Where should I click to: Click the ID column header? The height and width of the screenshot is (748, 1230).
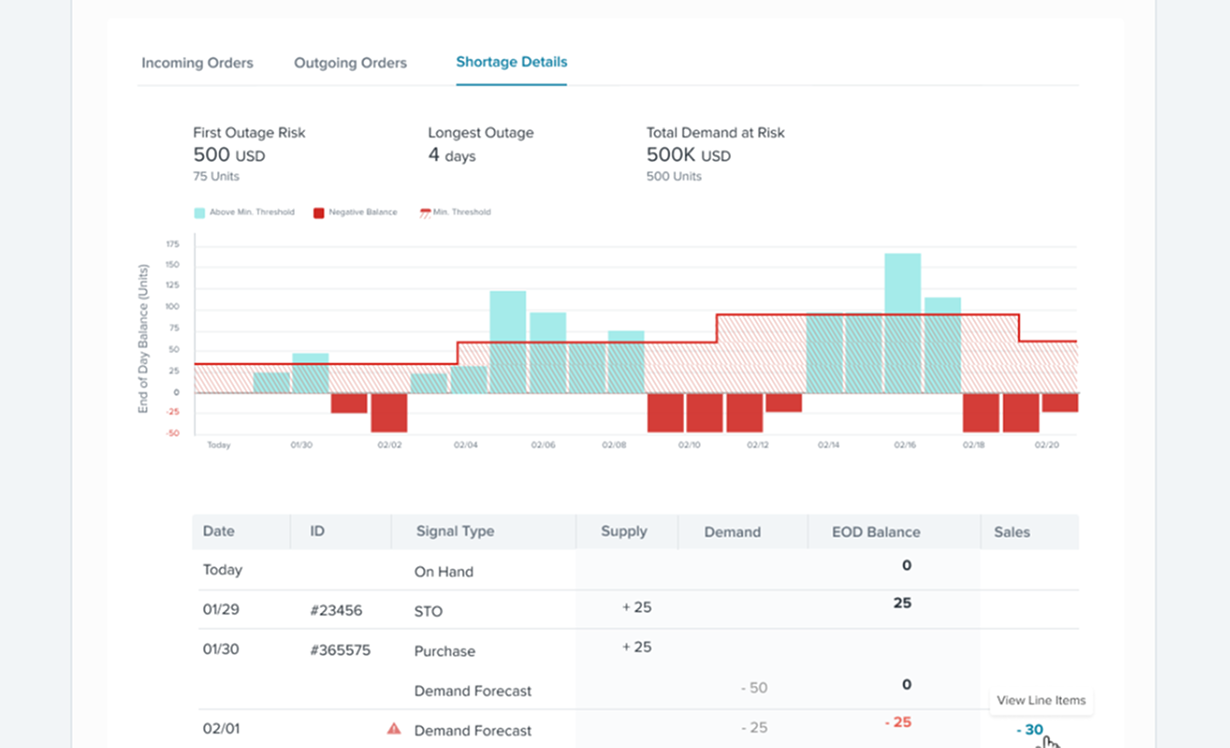(x=317, y=532)
